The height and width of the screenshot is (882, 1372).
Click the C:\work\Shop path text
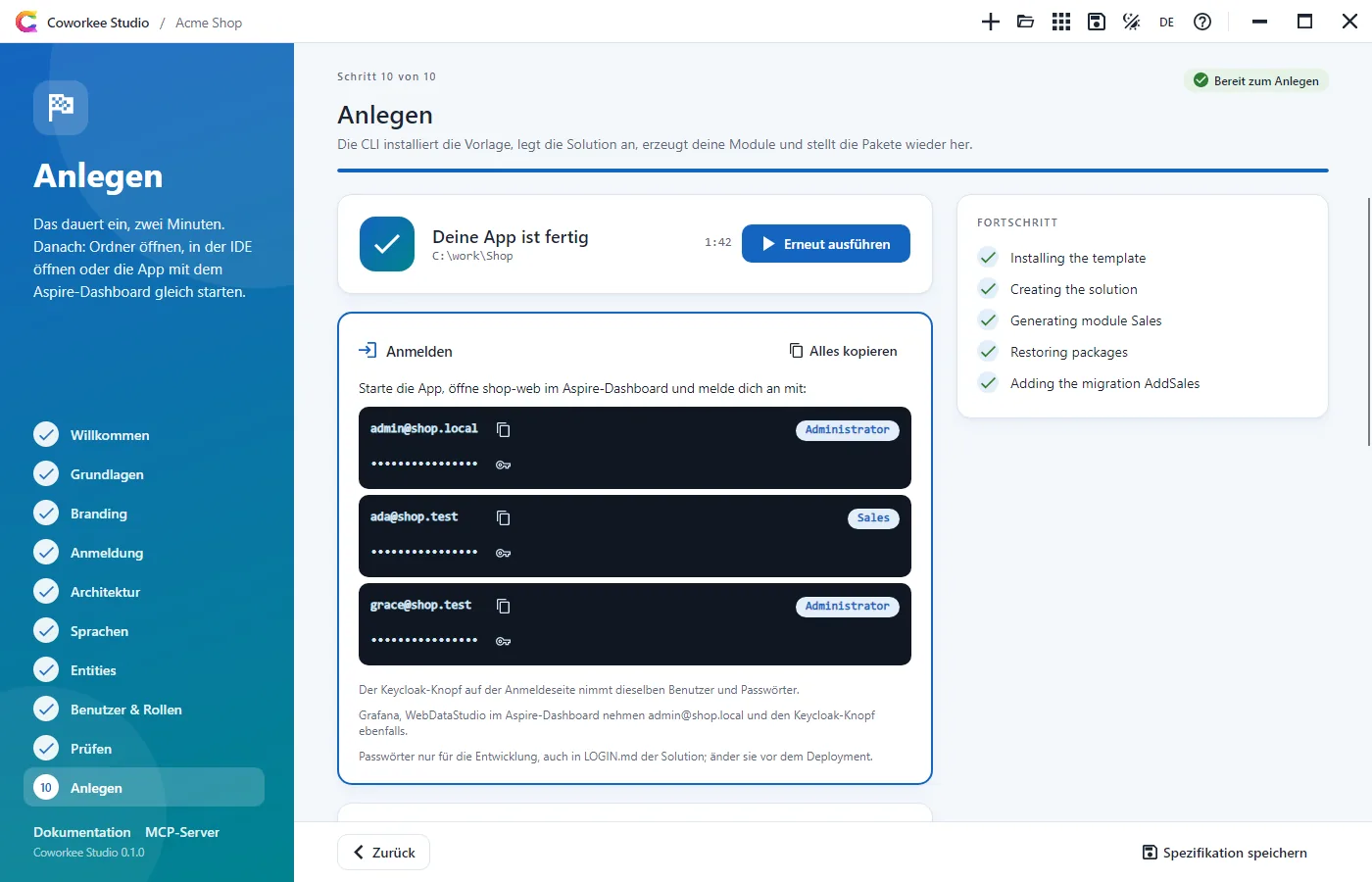coord(472,256)
